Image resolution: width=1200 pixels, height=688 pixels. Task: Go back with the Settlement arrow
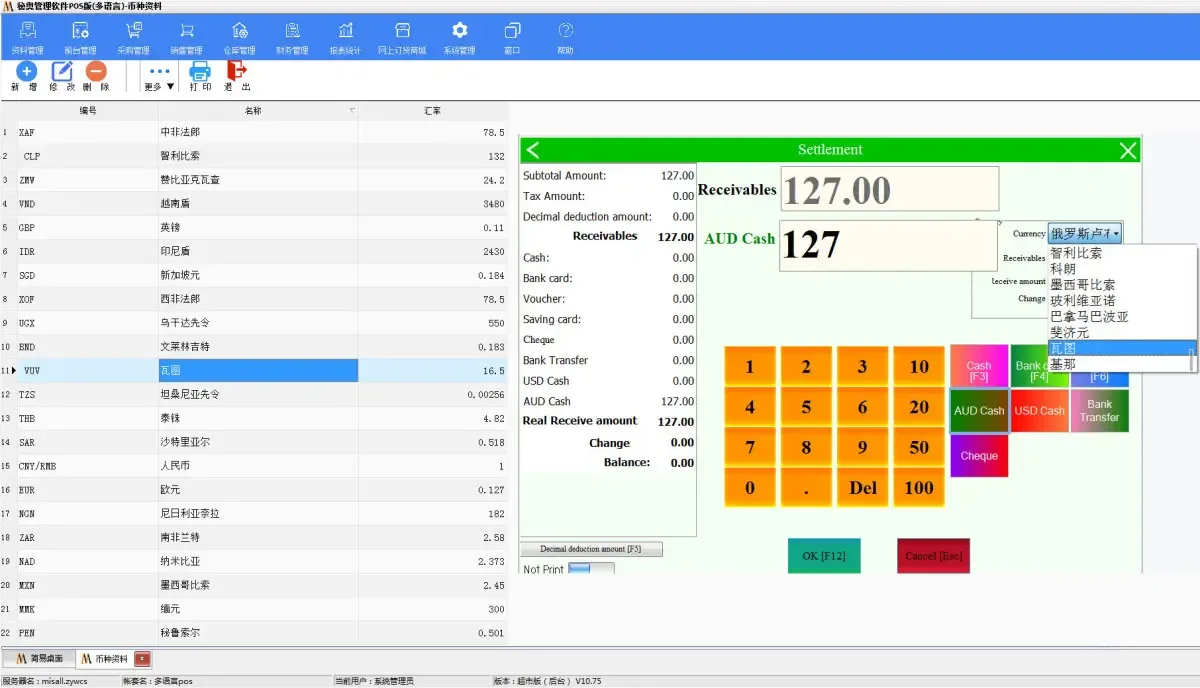533,150
